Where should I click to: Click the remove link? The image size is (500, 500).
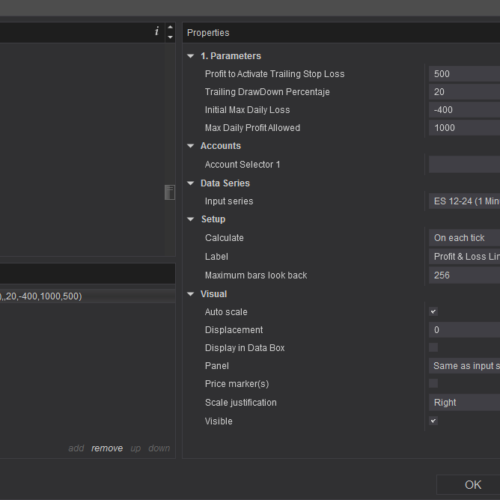click(x=107, y=448)
